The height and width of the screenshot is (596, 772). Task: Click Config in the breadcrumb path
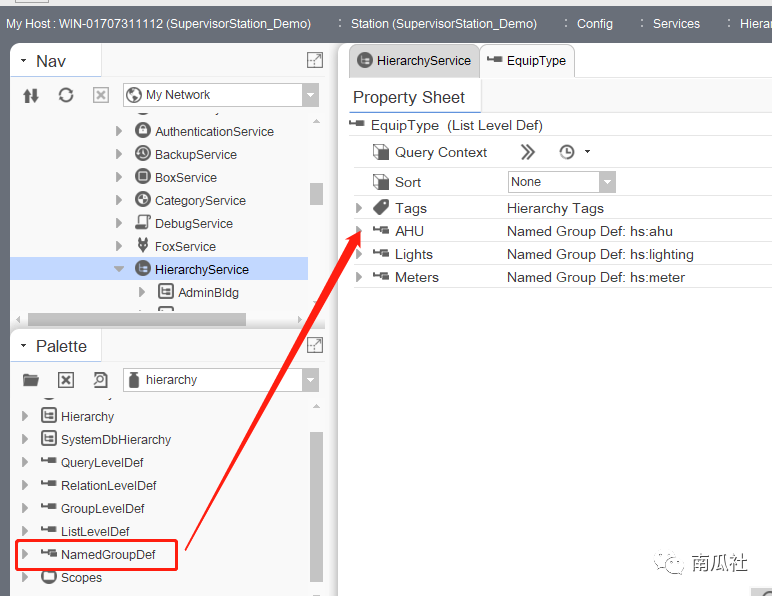click(x=595, y=23)
